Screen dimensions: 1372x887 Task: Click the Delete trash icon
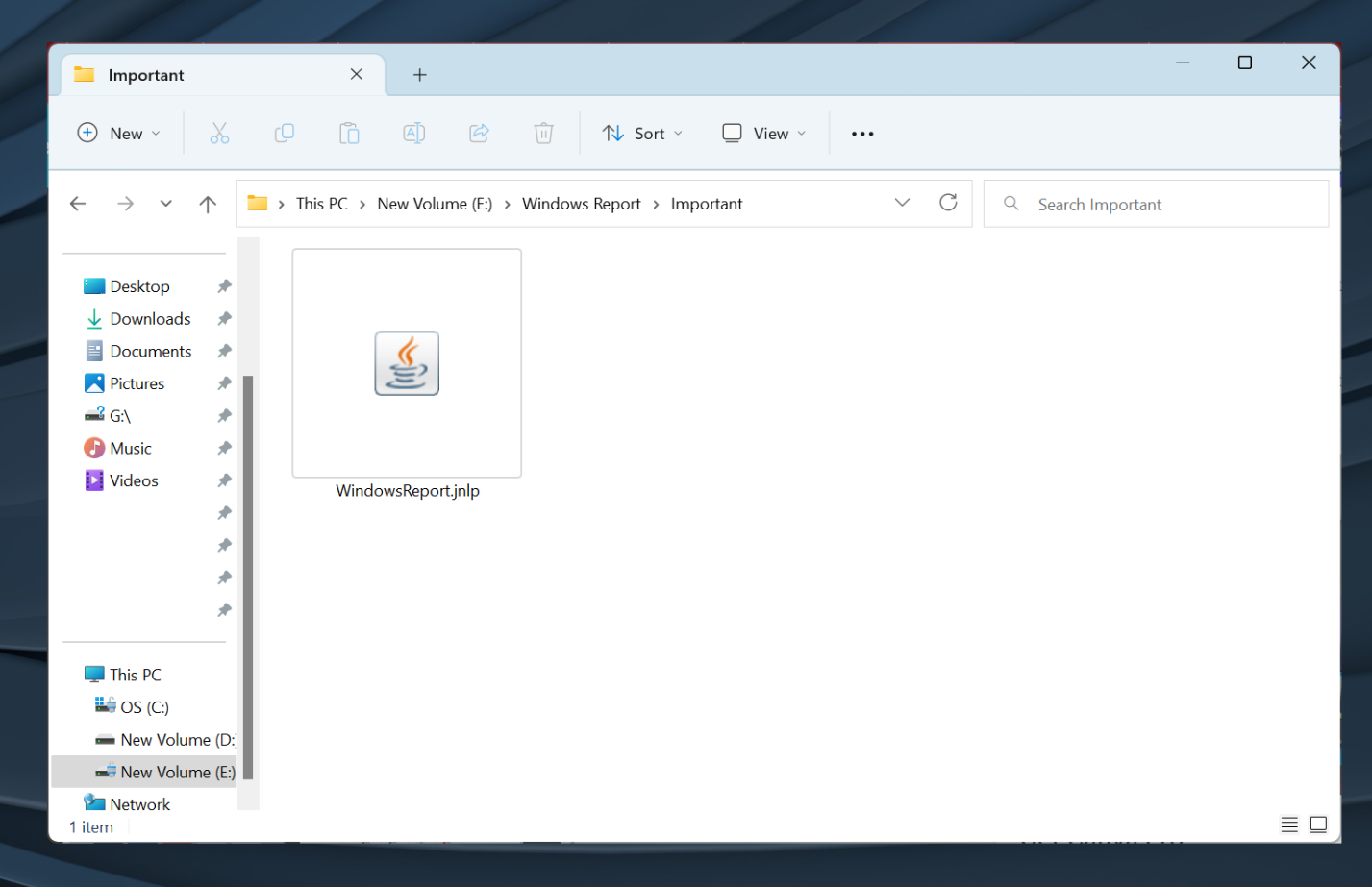click(x=544, y=134)
